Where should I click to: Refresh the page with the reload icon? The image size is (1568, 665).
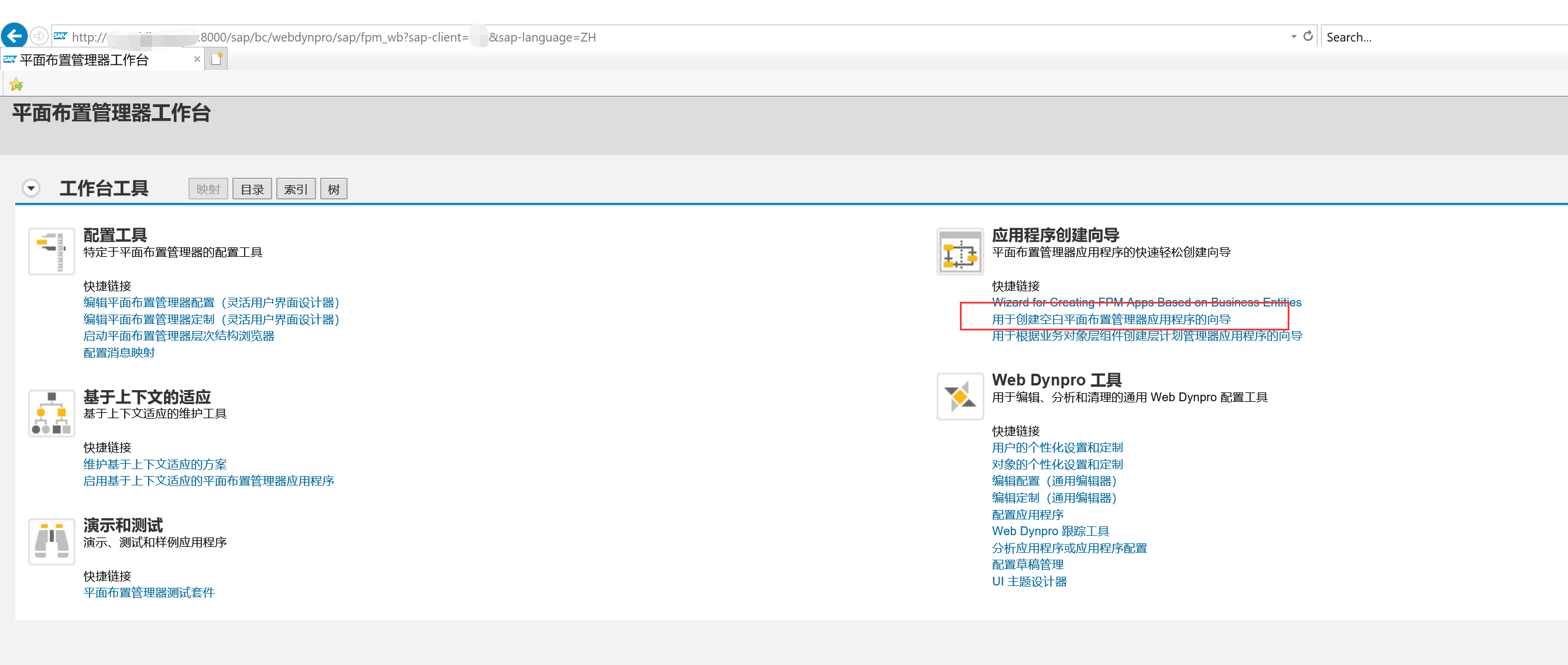[x=1308, y=36]
